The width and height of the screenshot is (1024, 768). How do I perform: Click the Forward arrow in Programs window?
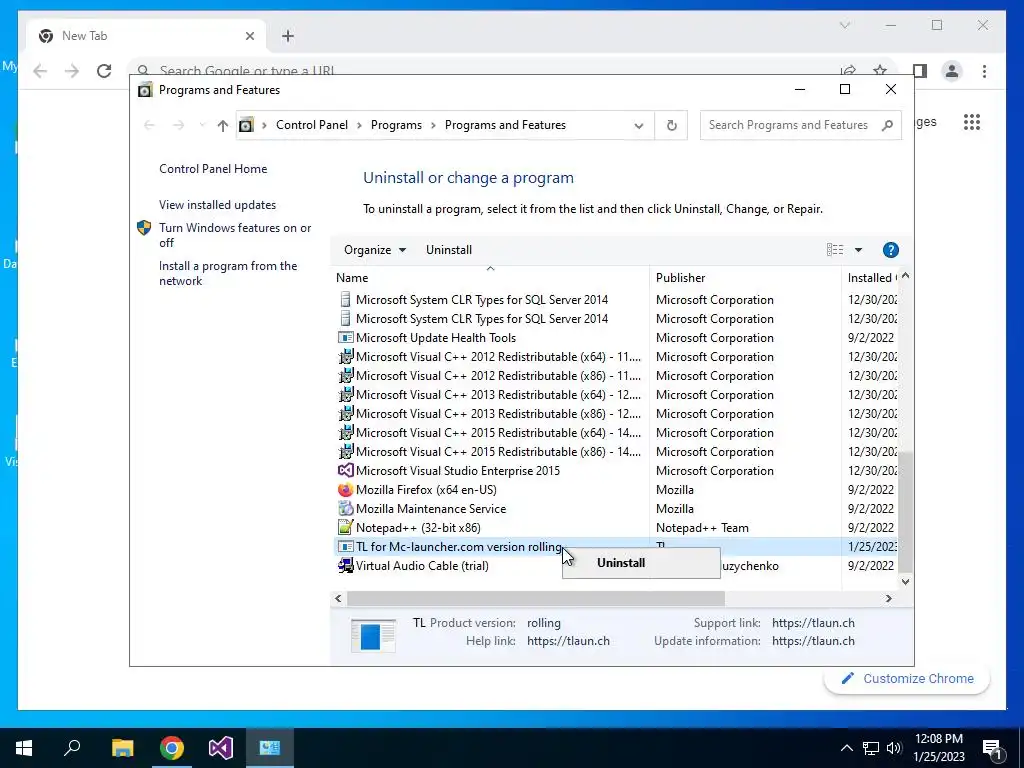pos(178,125)
